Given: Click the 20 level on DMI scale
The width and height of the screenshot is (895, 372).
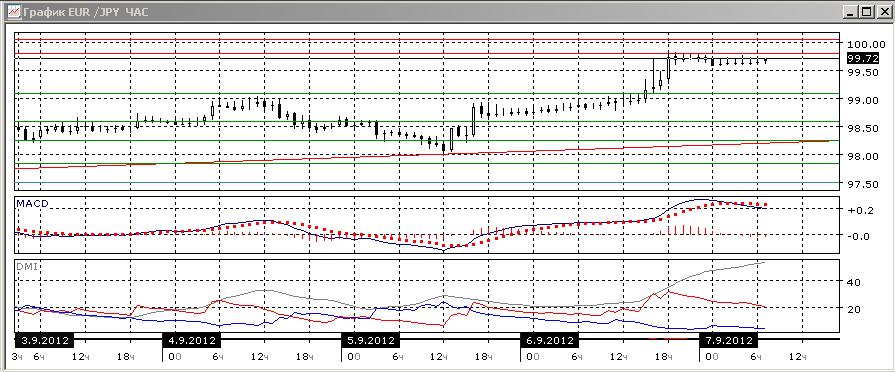Looking at the screenshot, I should 854,309.
